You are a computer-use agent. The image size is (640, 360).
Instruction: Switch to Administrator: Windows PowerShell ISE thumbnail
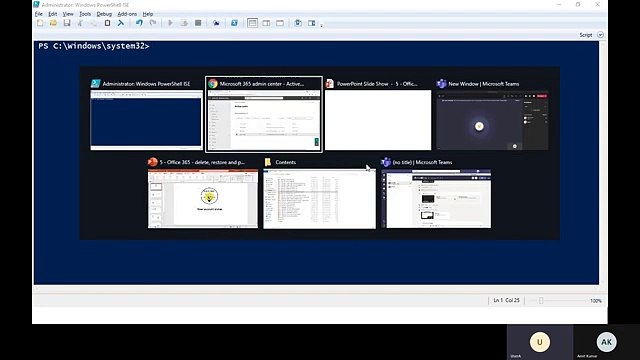click(147, 115)
